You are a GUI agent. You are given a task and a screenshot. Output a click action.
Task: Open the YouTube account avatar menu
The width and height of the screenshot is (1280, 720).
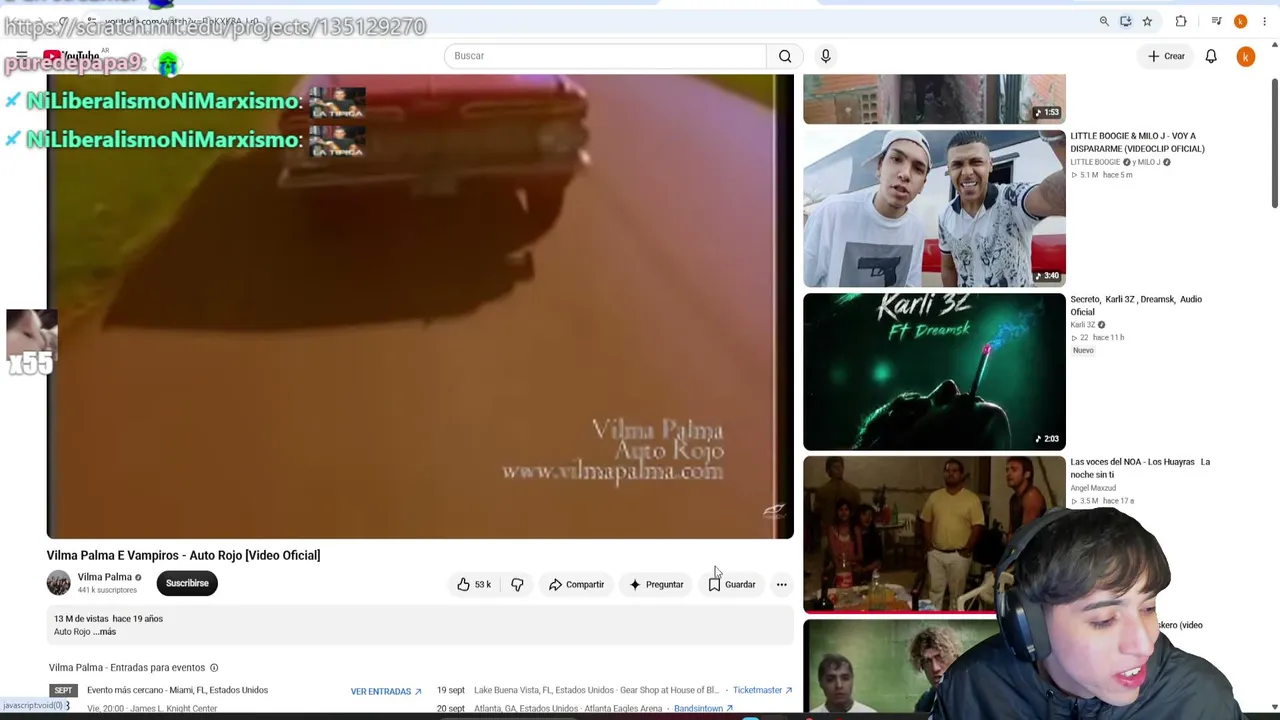pyautogui.click(x=1245, y=57)
